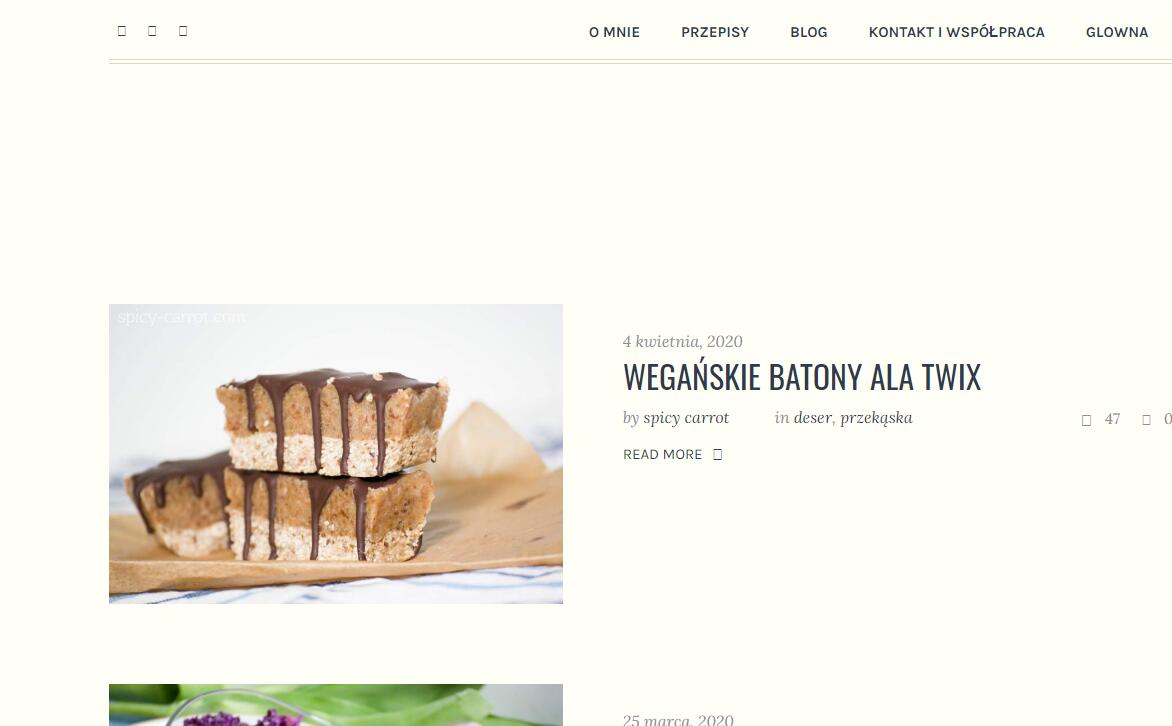Open KONTAKT I WSPÓŁPRACA page

coord(957,32)
